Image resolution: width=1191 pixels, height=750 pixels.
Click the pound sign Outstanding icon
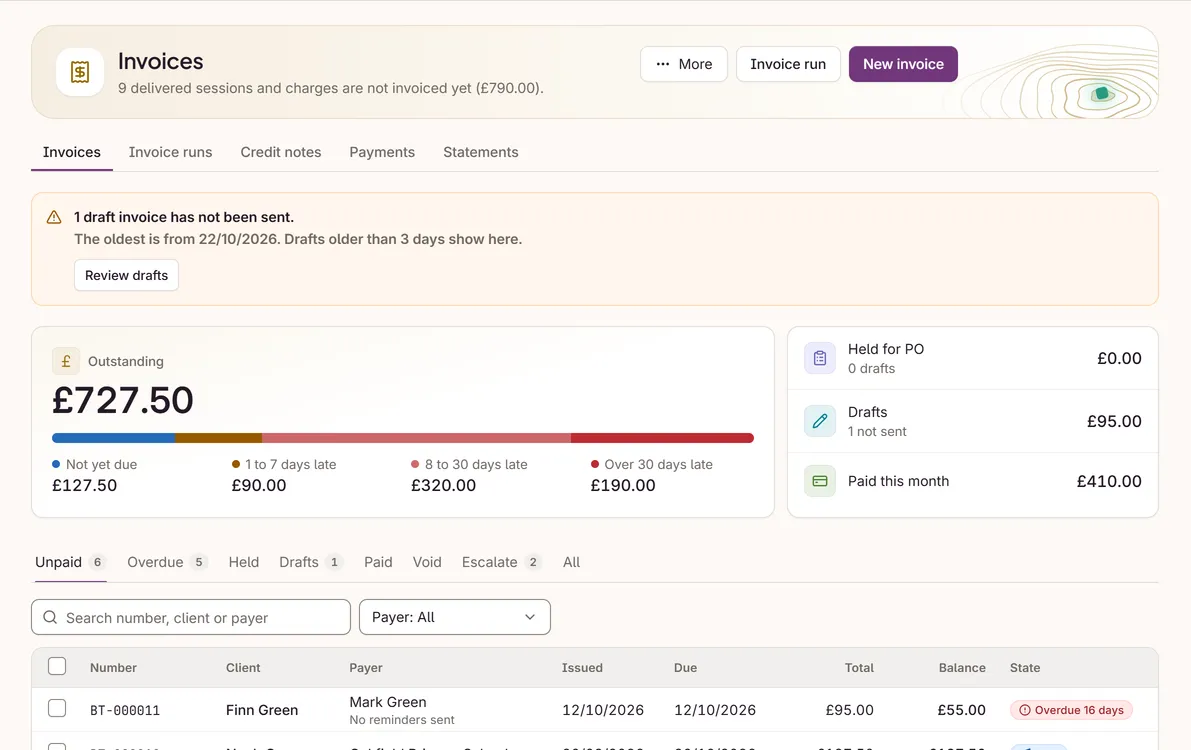pos(66,361)
